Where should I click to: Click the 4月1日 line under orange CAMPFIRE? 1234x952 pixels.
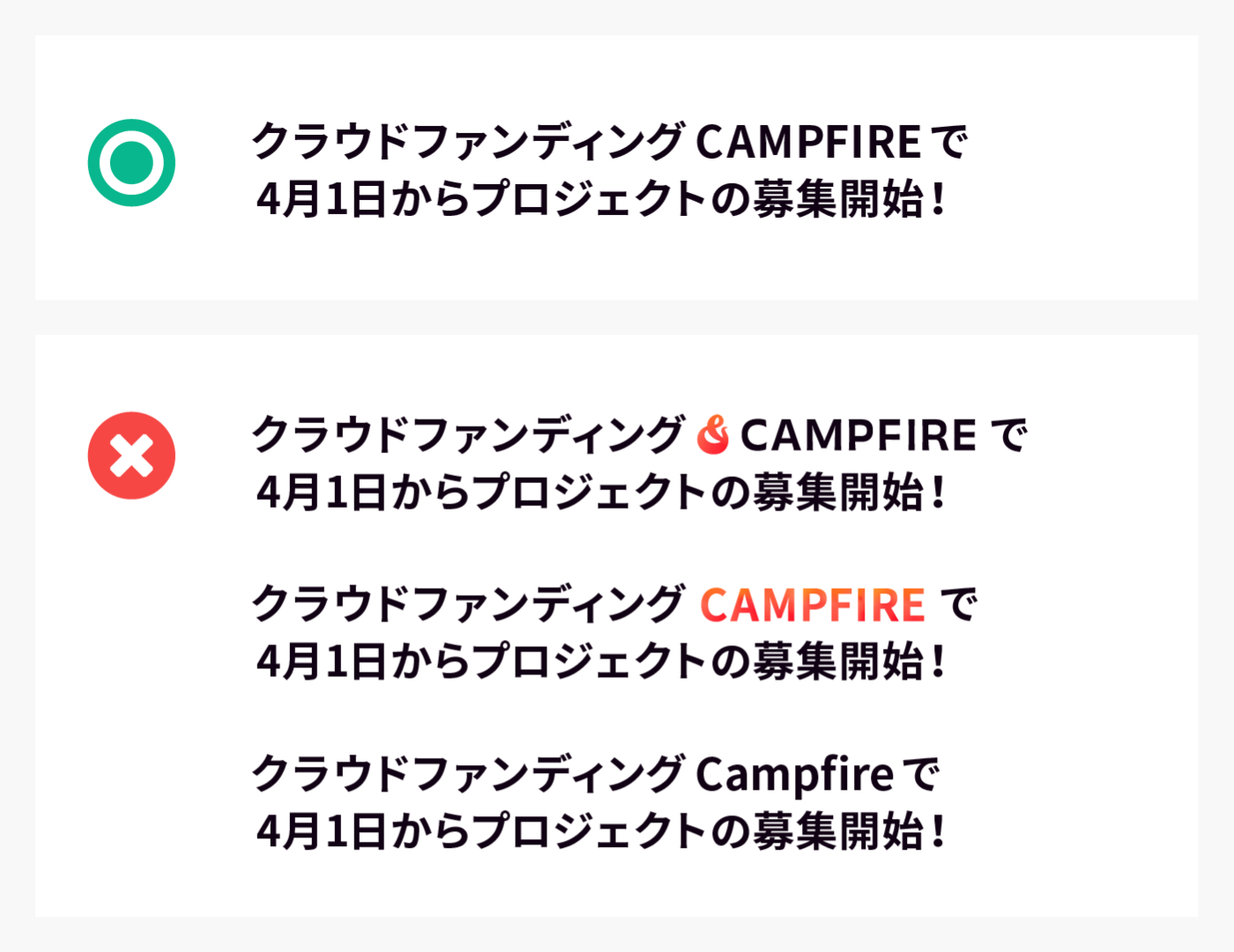coord(599,662)
